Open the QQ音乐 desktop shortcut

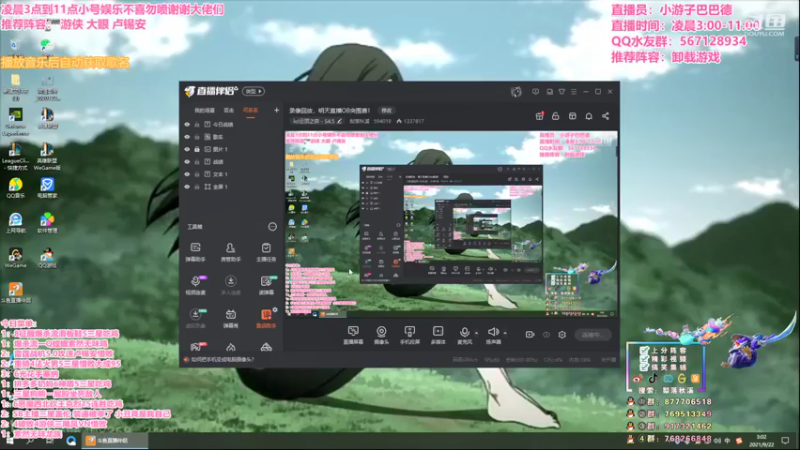point(16,188)
